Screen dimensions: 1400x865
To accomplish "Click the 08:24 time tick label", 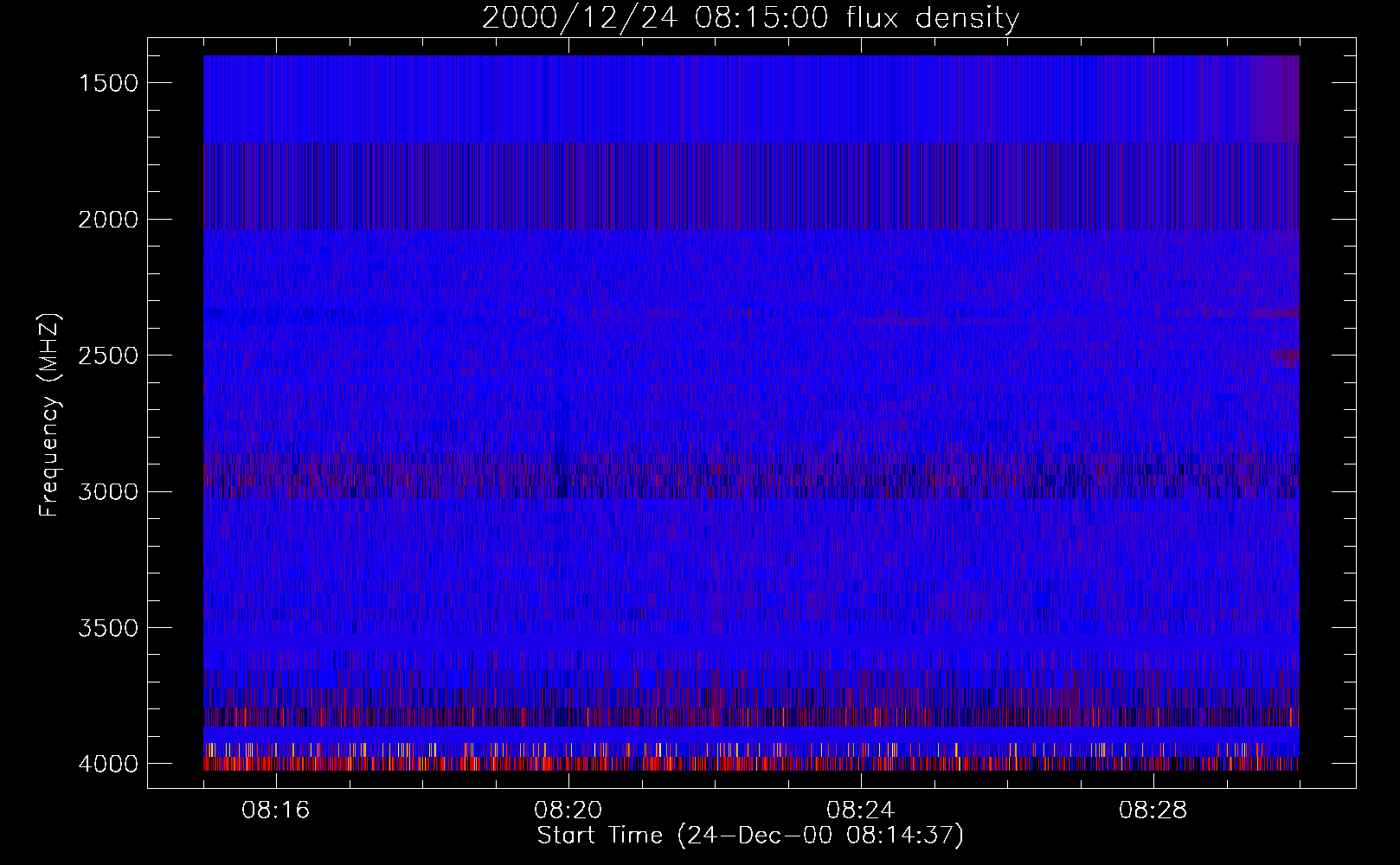I will [x=861, y=811].
